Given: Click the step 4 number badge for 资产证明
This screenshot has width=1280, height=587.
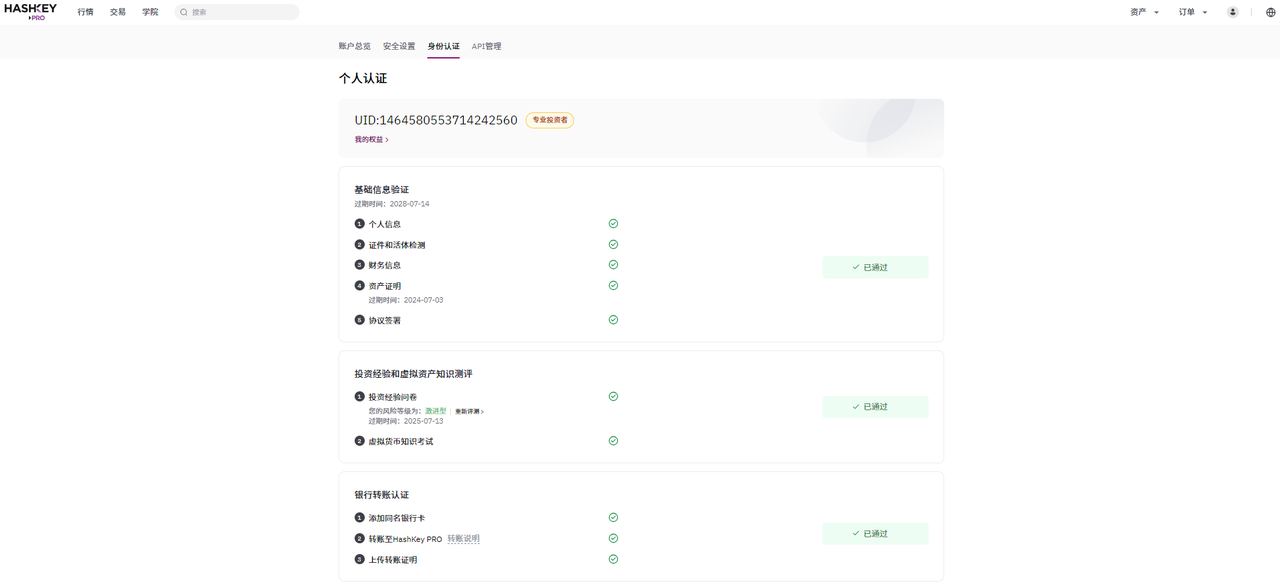Looking at the screenshot, I should pos(360,285).
